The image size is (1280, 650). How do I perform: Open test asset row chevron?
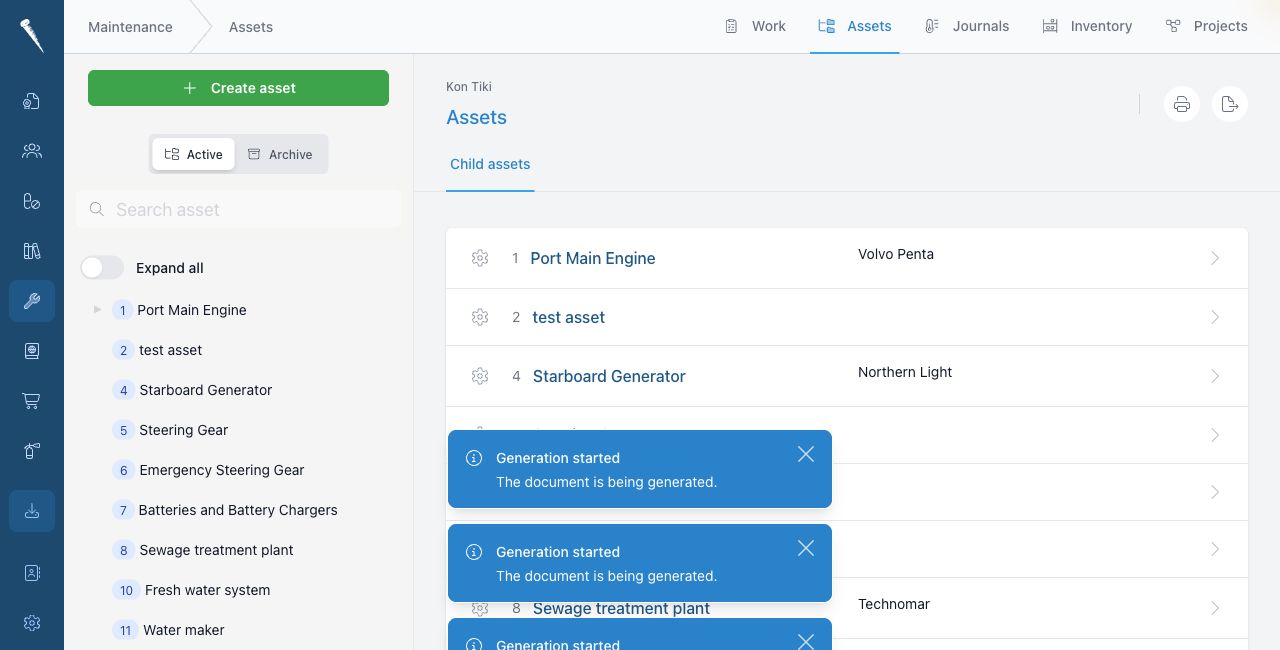click(1215, 317)
